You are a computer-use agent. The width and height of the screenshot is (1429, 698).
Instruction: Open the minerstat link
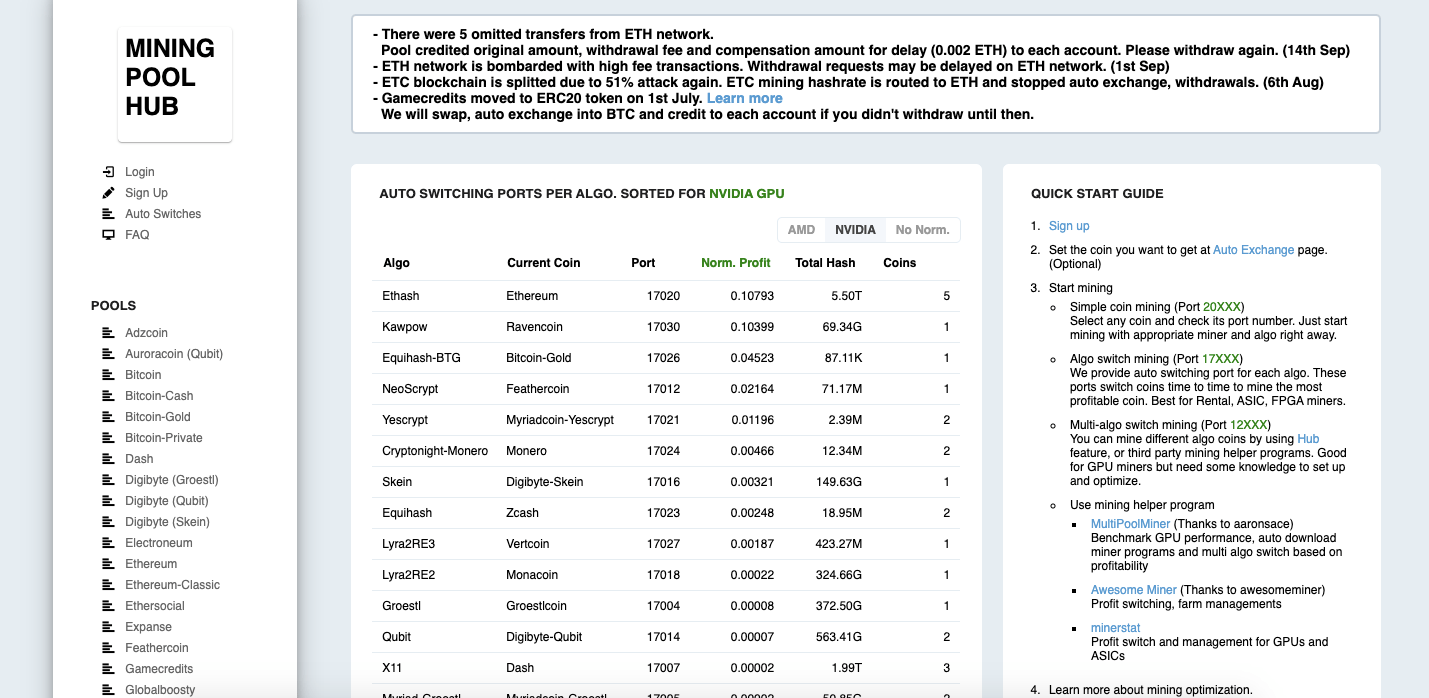pyautogui.click(x=1115, y=628)
